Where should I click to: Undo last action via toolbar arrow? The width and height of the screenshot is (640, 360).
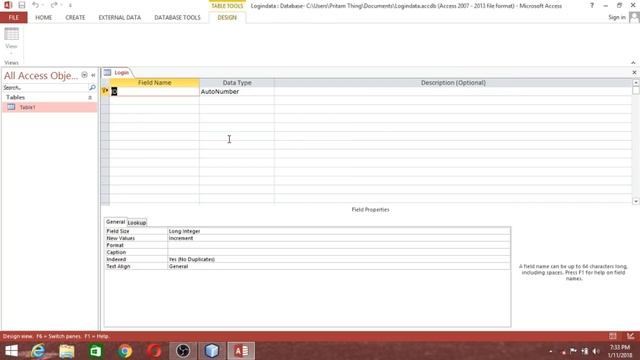pos(36,5)
